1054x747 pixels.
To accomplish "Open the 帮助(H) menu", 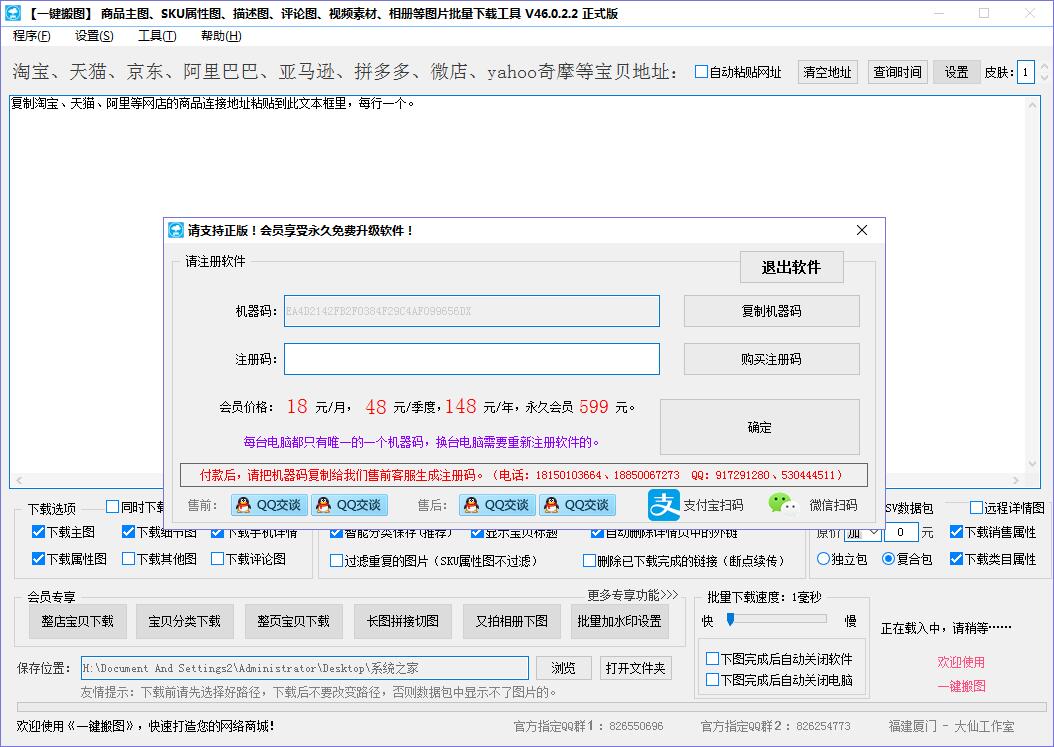I will coord(220,36).
